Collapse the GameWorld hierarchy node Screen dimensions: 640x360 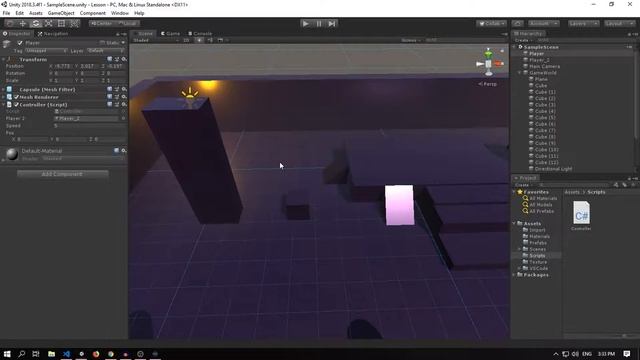[520, 73]
